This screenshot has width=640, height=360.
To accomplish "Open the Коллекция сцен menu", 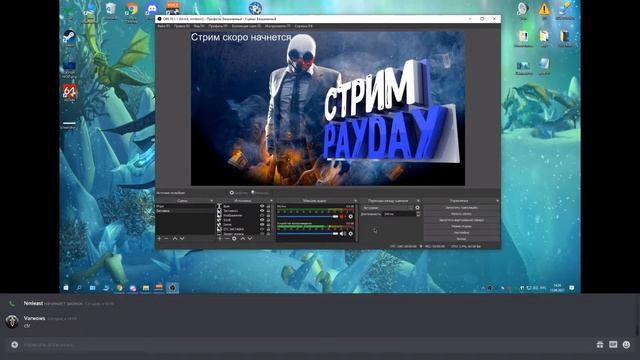I will click(246, 26).
